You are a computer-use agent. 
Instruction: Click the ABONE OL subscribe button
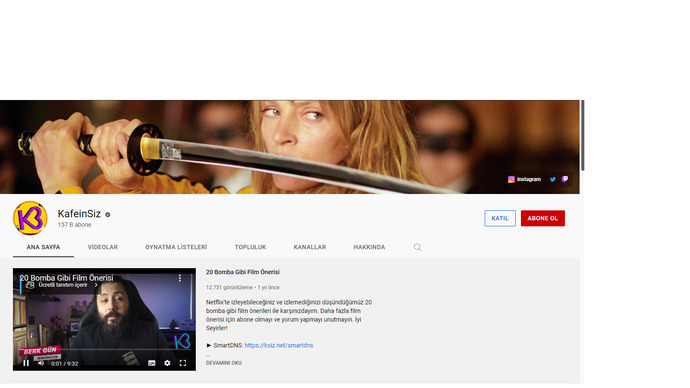tap(543, 218)
